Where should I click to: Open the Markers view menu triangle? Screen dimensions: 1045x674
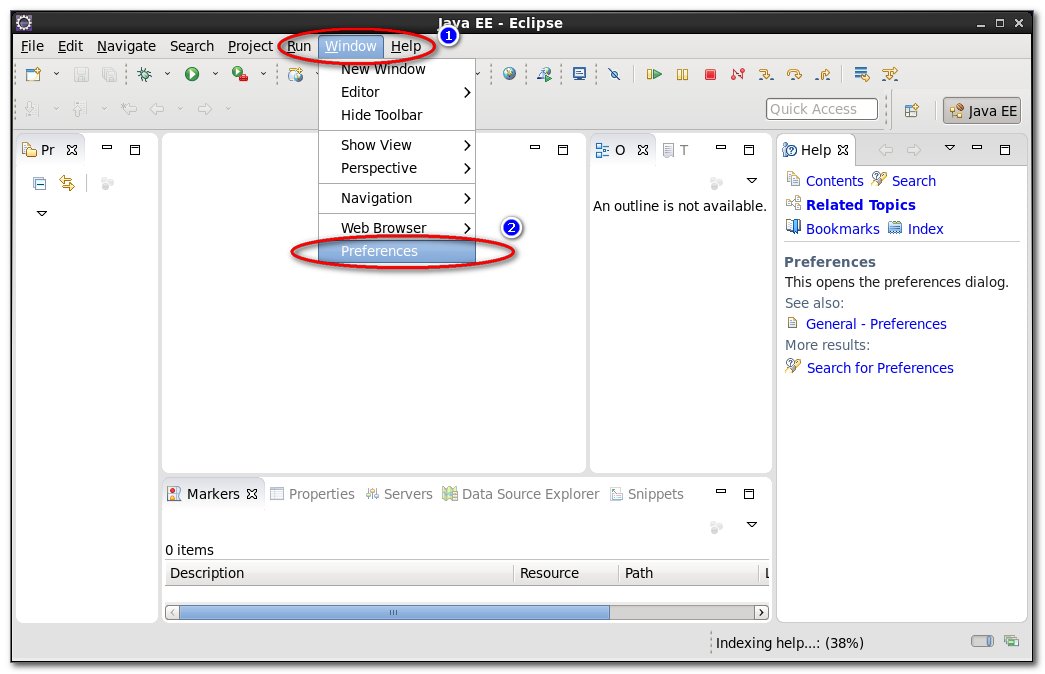coord(752,525)
